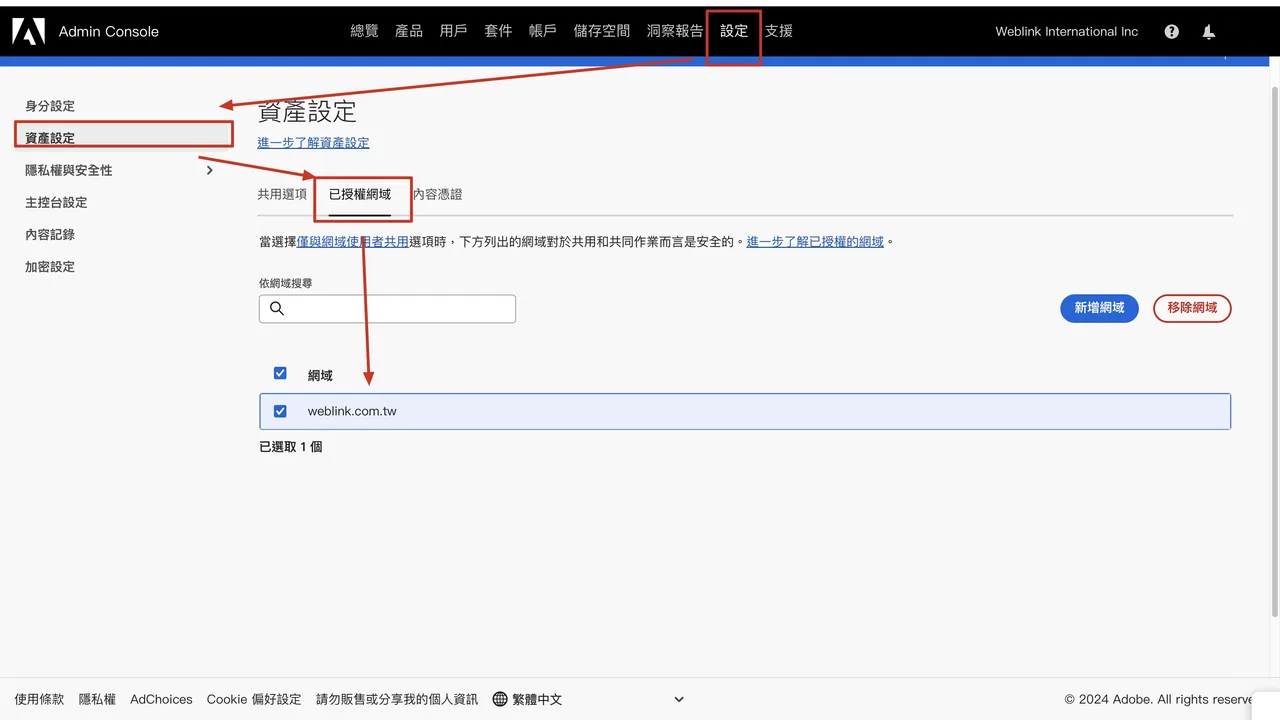Click the Adobe logo icon
1280x720 pixels.
click(x=28, y=31)
